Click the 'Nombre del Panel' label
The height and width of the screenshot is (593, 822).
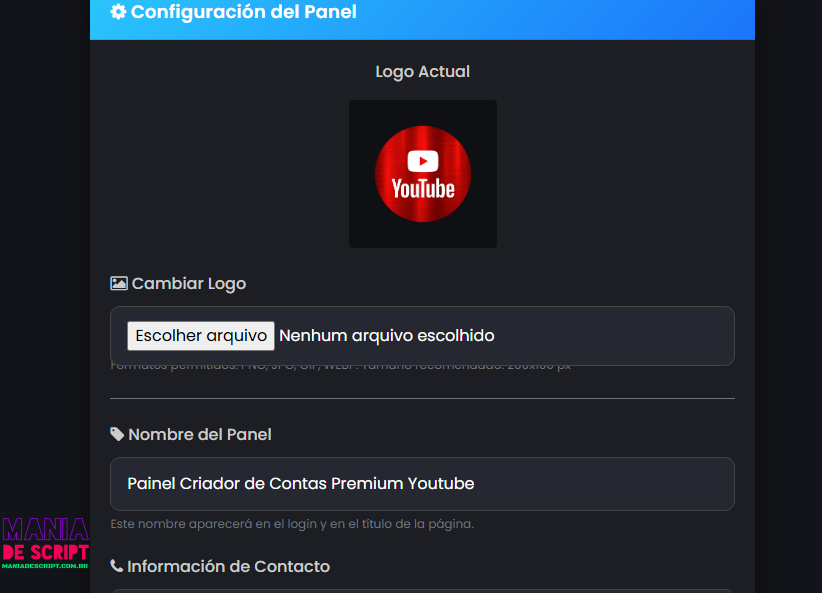tap(200, 434)
